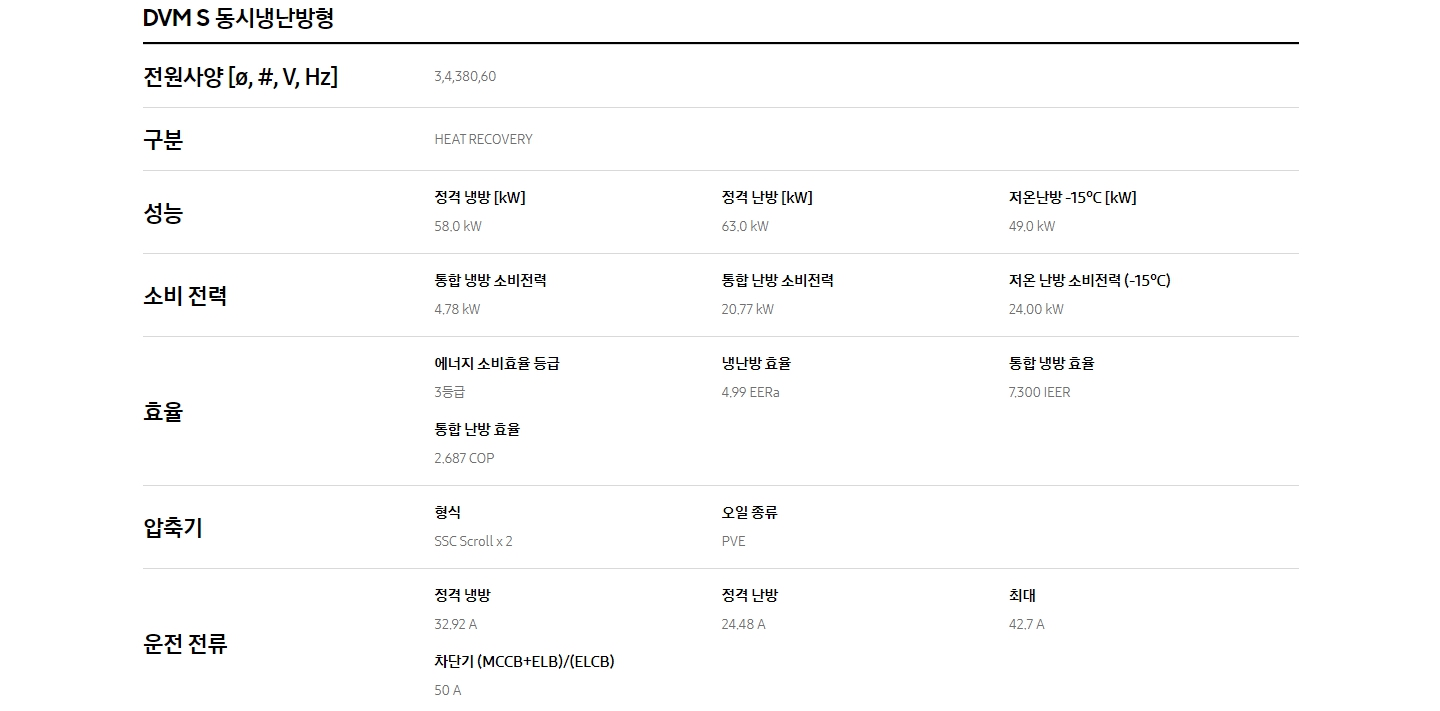Select the 42.7 A maximum current value
Viewport: 1440px width, 711px height.
click(x=1026, y=624)
